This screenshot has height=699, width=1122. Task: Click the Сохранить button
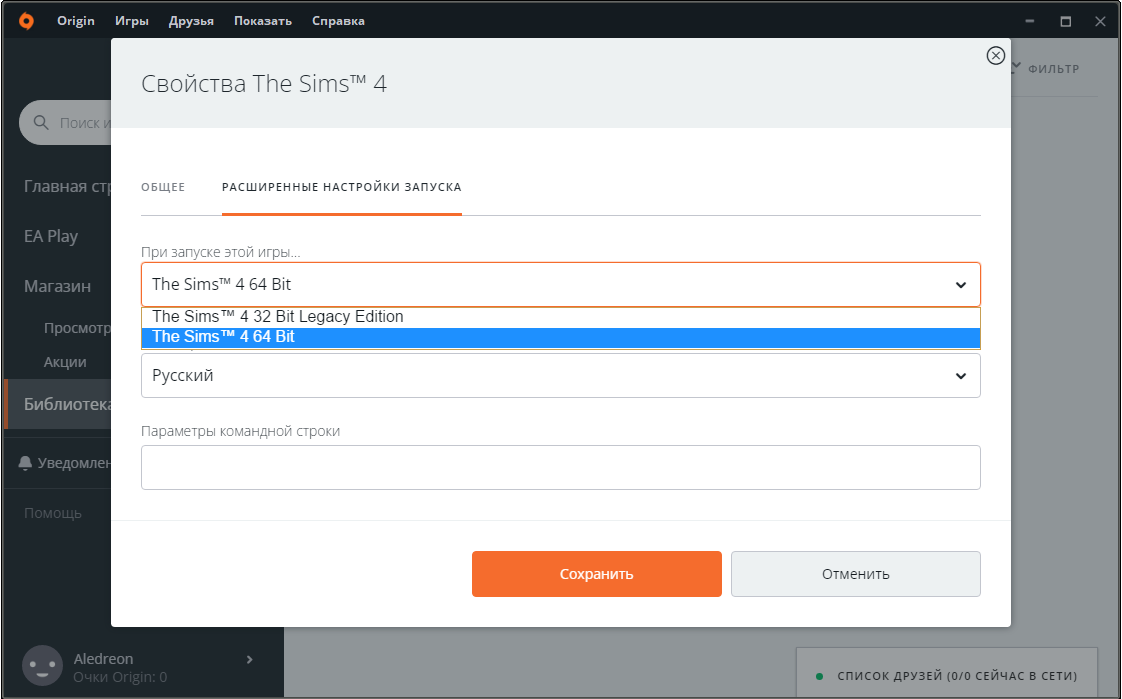pos(597,574)
